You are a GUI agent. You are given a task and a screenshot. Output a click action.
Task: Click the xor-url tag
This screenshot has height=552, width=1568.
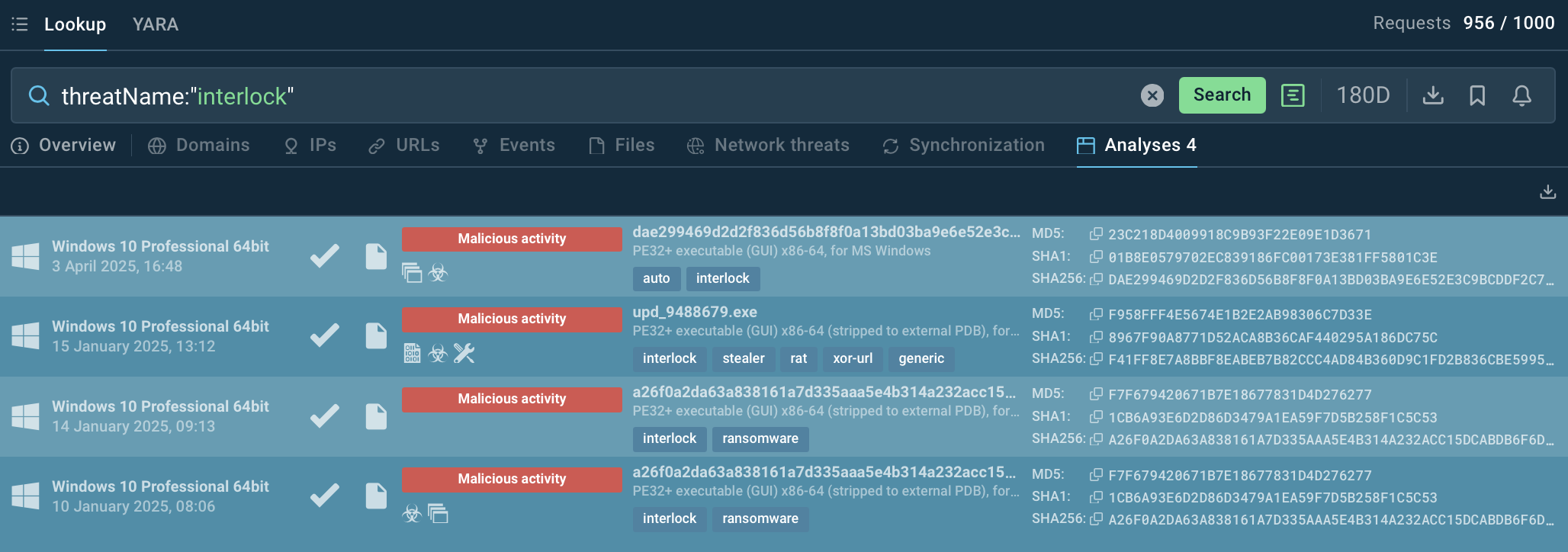pyautogui.click(x=852, y=358)
